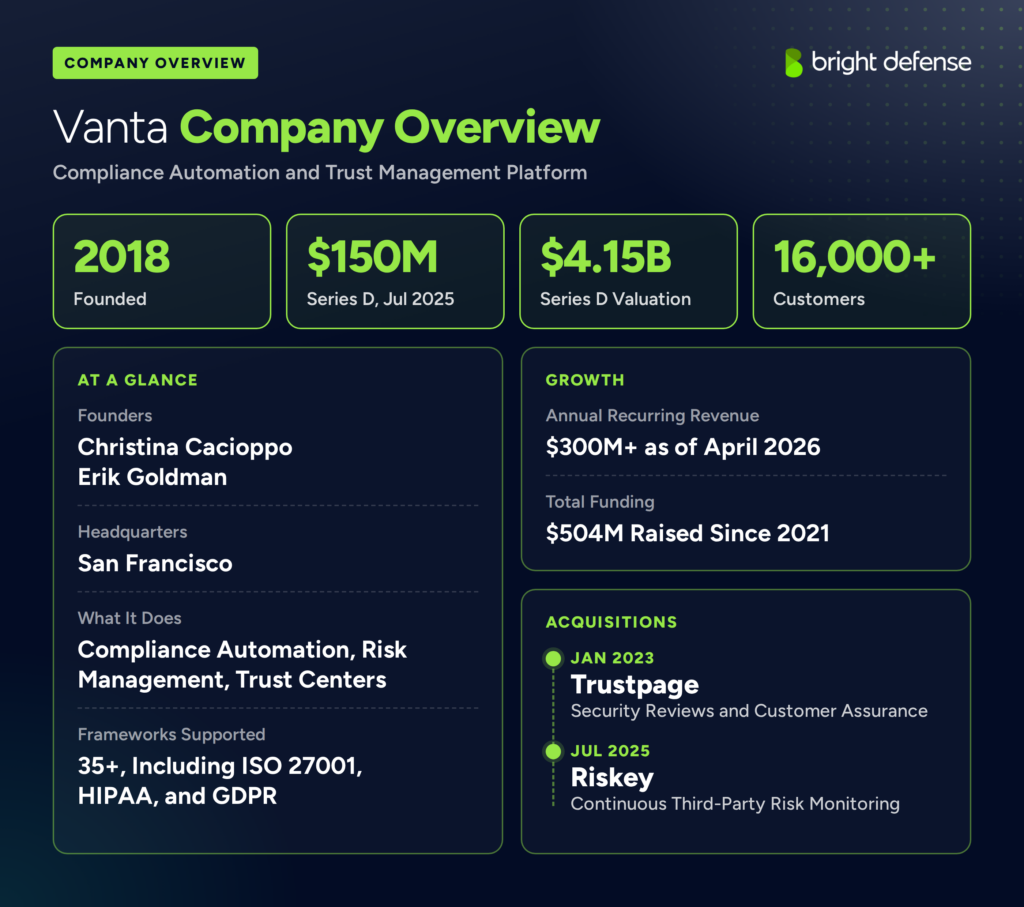Select the '$150M' funding figure

(x=372, y=256)
